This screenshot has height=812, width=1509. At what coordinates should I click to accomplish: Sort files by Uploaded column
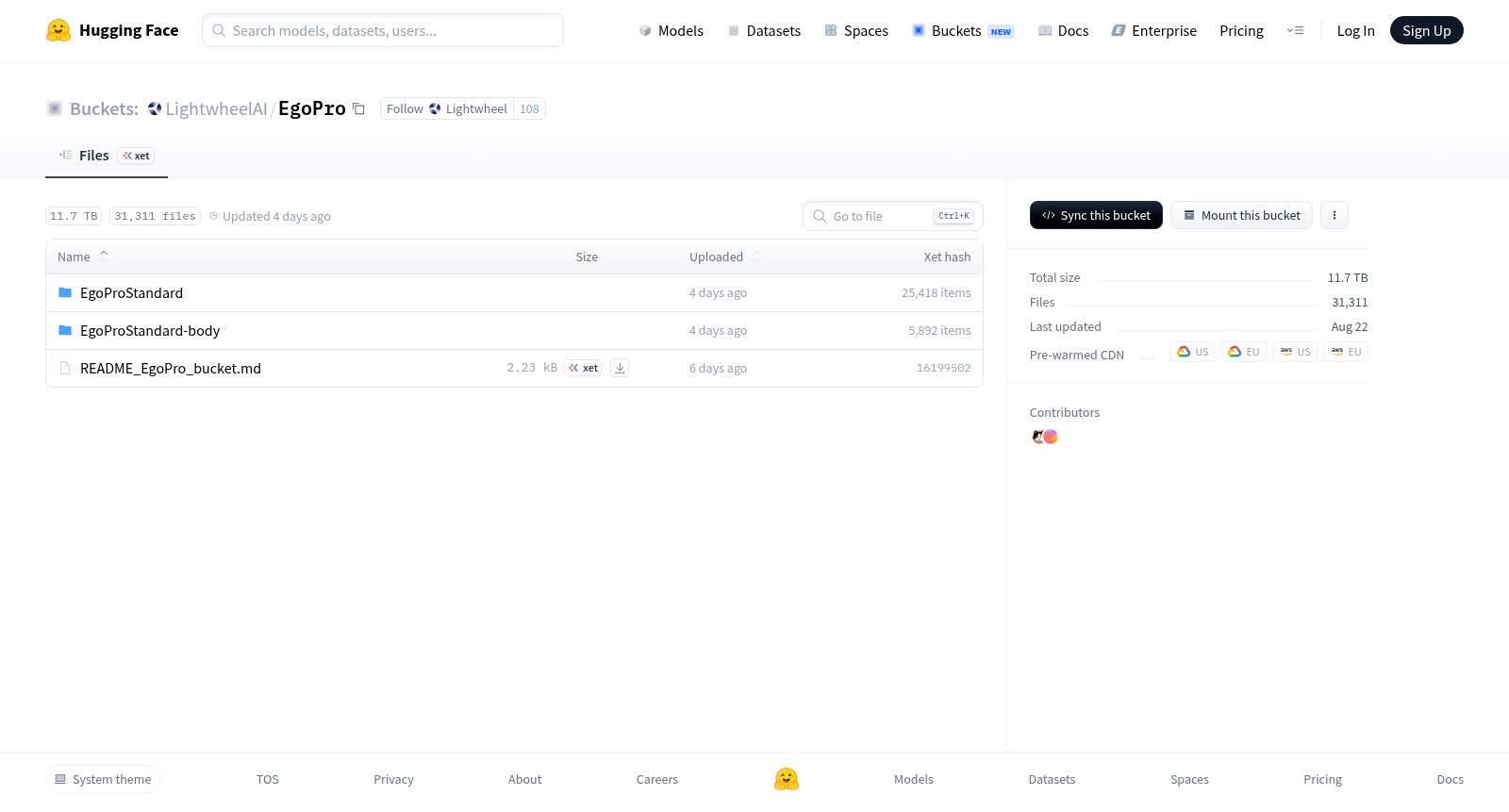pos(724,257)
